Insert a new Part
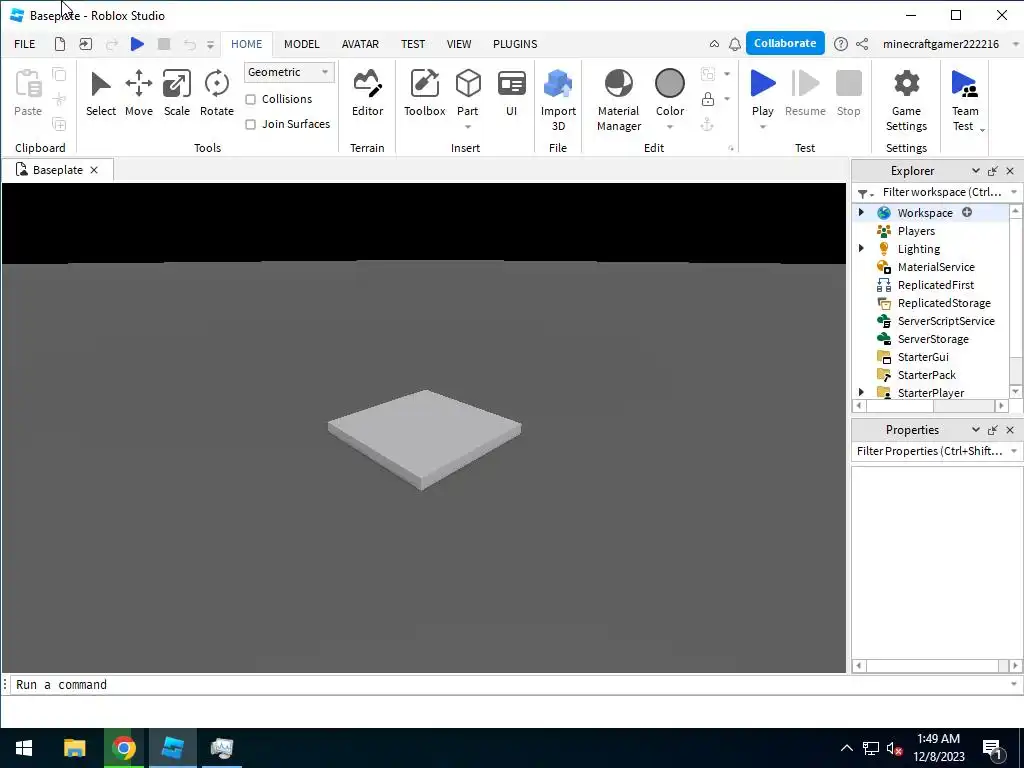The height and width of the screenshot is (768, 1024). (468, 91)
